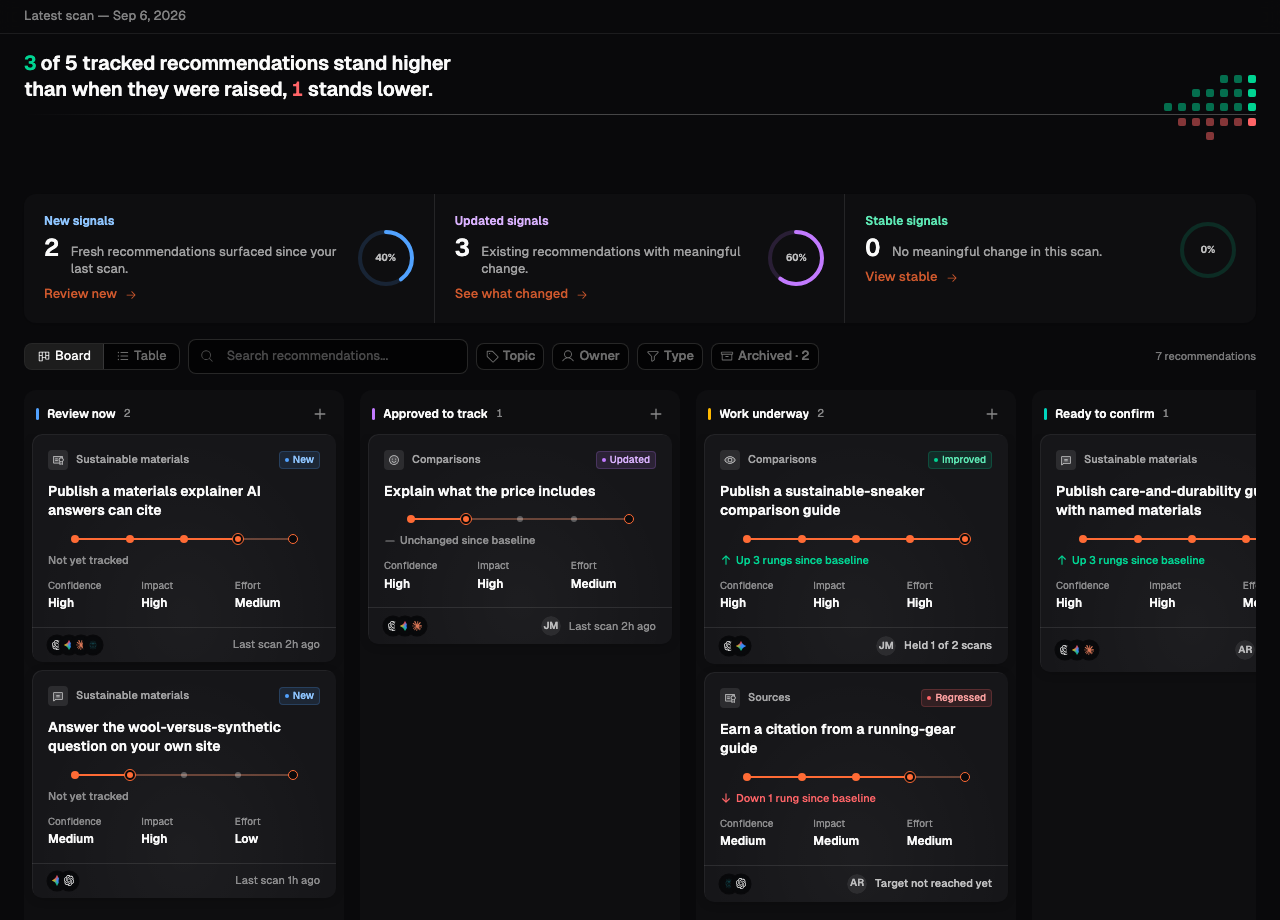Open the 'Explain what the price includes' card title

[490, 491]
